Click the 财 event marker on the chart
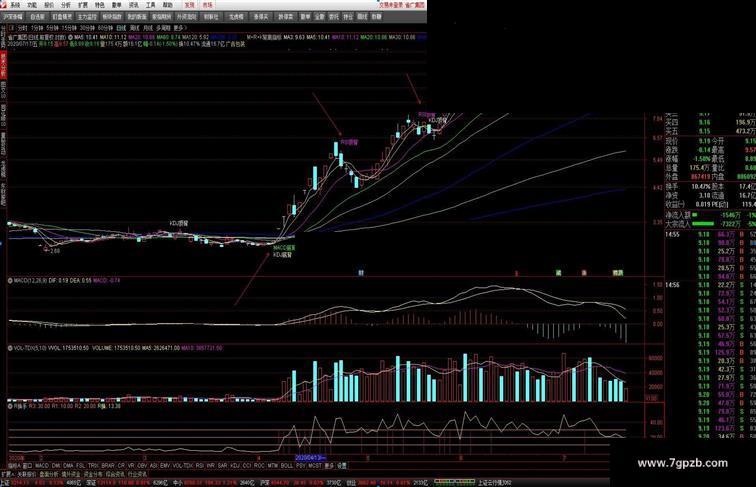Image resolution: width=756 pixels, height=487 pixels. pos(361,273)
